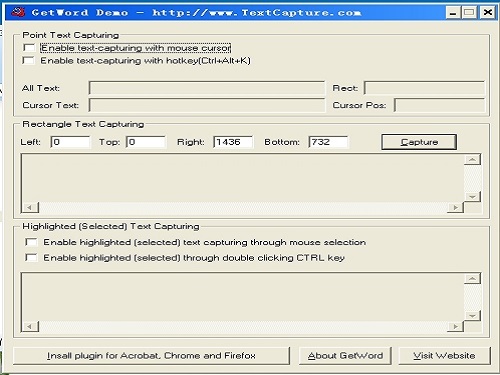Click the Cursor Pos field
This screenshot has width=500, height=375.
(439, 105)
